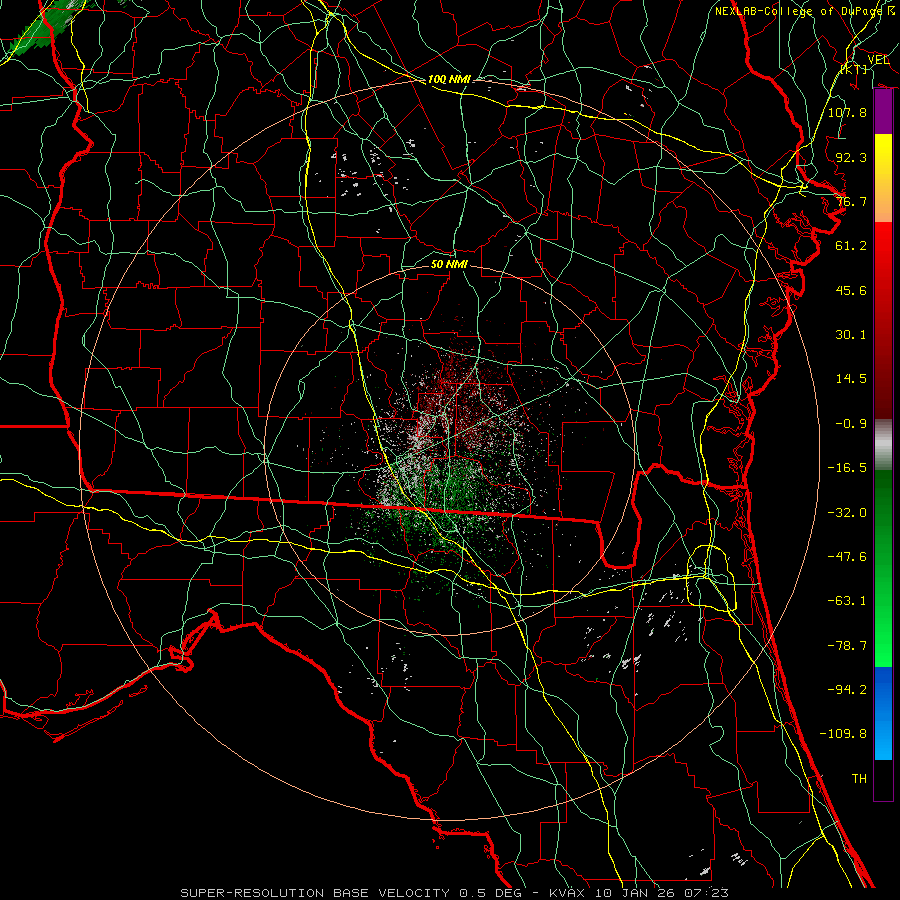
Task: Click the purple segment of the color bar
Action: click(x=883, y=112)
